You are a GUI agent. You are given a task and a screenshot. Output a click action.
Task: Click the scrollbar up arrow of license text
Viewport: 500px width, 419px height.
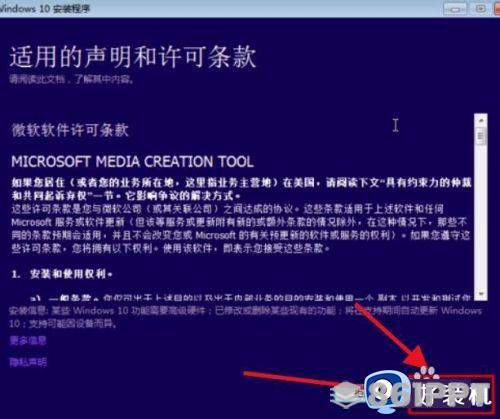tap(481, 120)
